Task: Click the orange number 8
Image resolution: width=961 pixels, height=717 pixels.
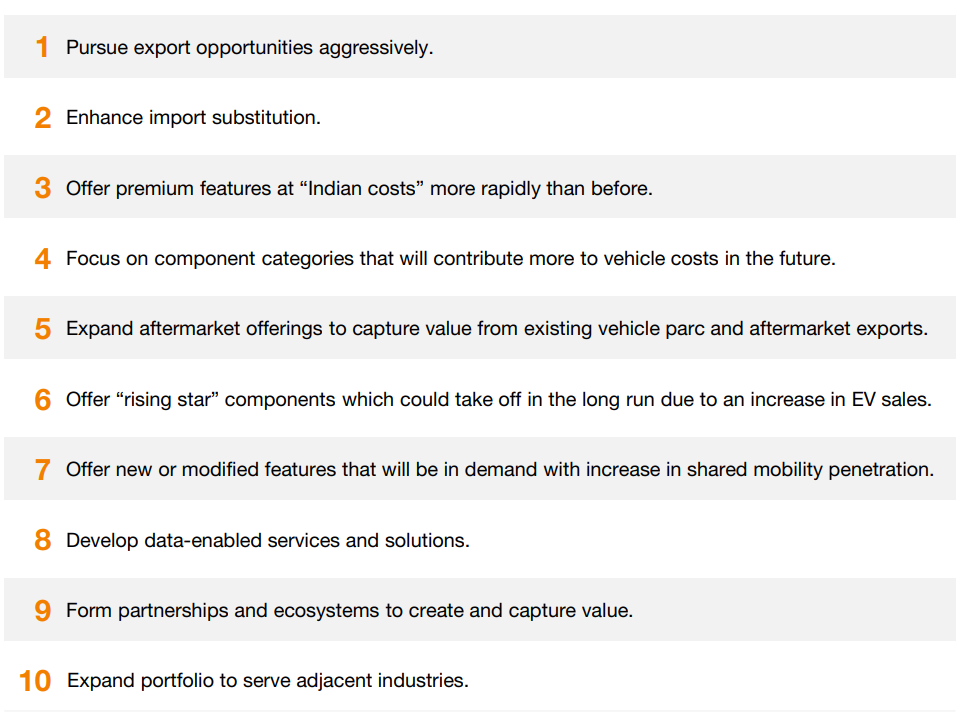Action: [43, 540]
